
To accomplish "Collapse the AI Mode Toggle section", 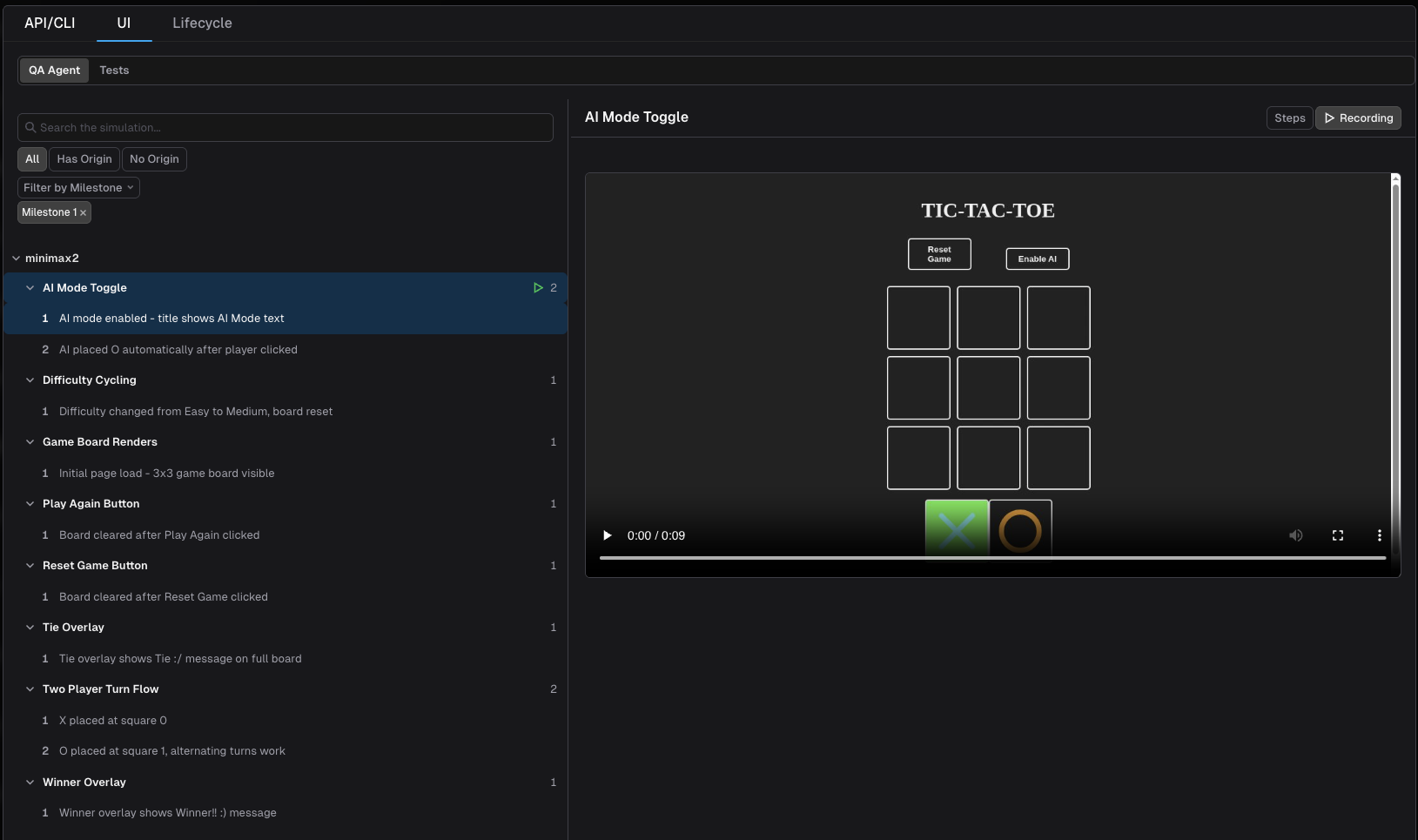I will 30,288.
